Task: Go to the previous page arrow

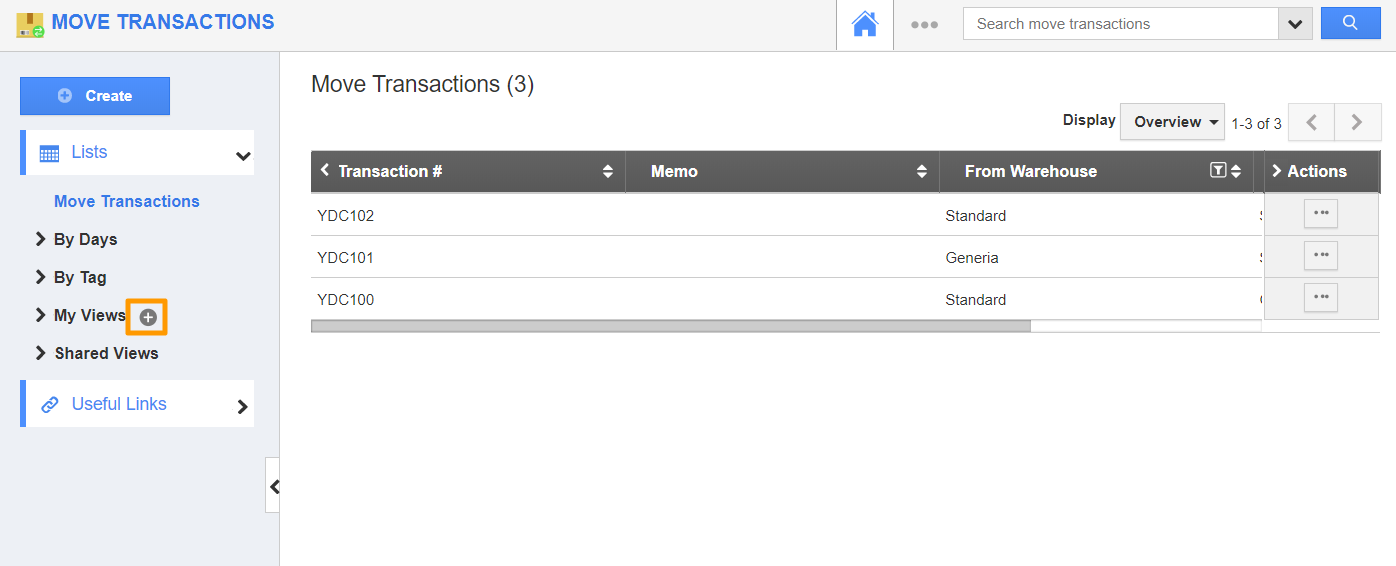Action: click(x=1311, y=122)
